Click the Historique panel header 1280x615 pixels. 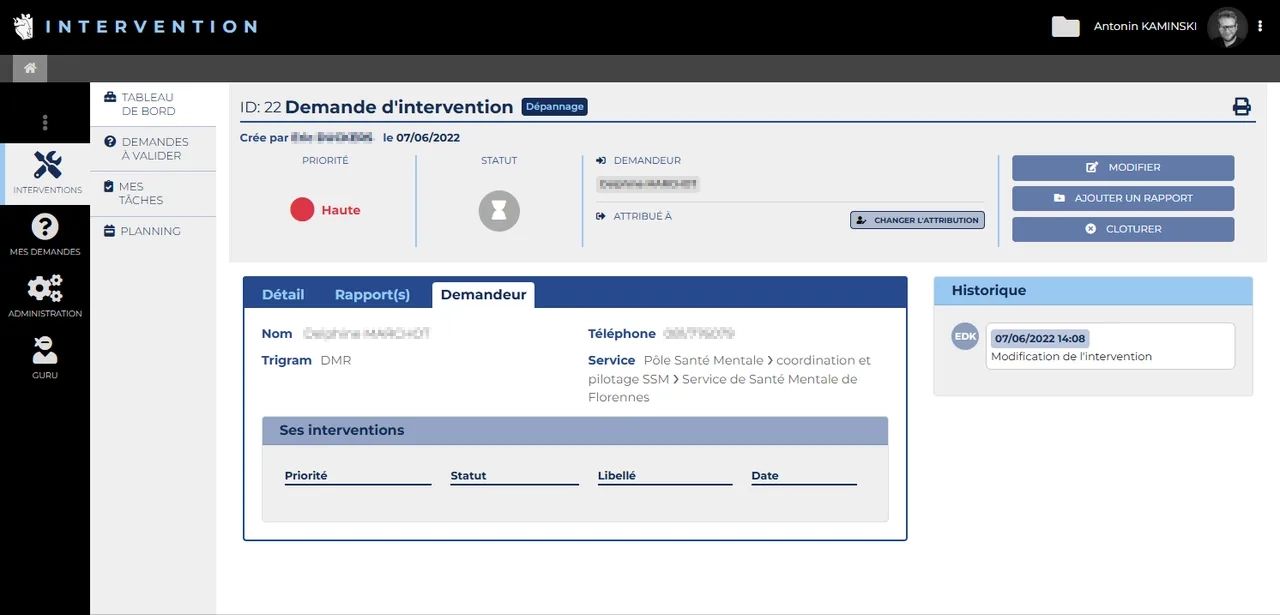click(x=1093, y=291)
